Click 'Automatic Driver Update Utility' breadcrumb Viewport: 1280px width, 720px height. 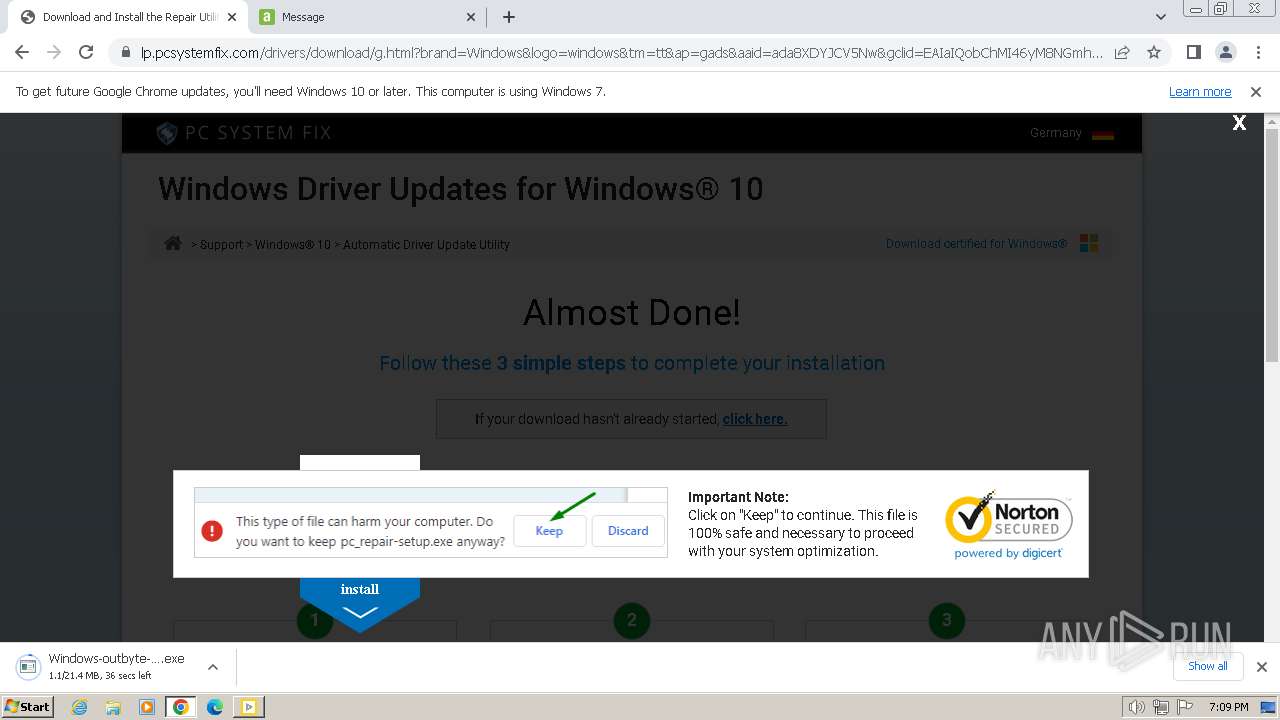pyautogui.click(x=426, y=245)
